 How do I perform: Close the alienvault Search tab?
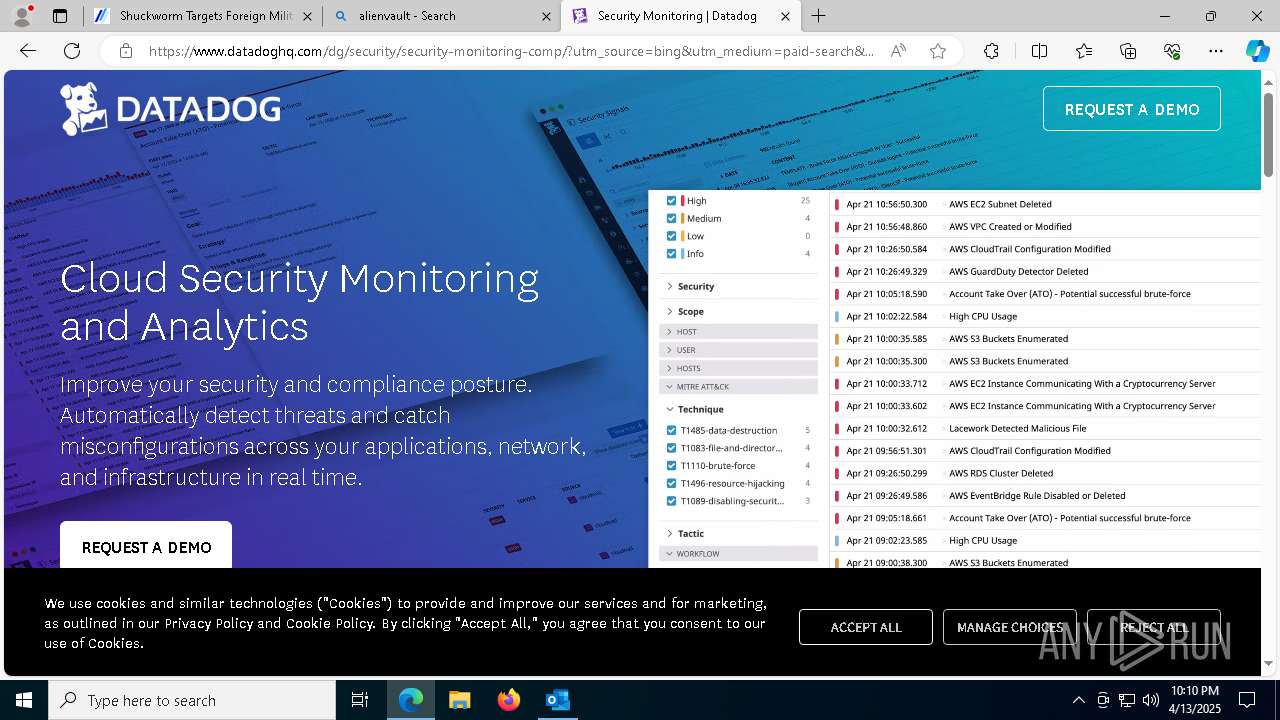point(546,16)
